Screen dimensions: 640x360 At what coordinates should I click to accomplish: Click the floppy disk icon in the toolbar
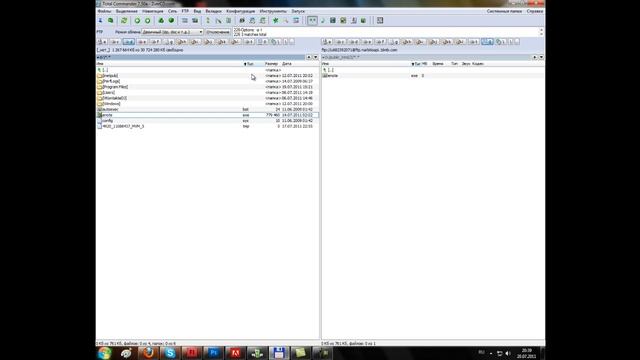point(333,20)
